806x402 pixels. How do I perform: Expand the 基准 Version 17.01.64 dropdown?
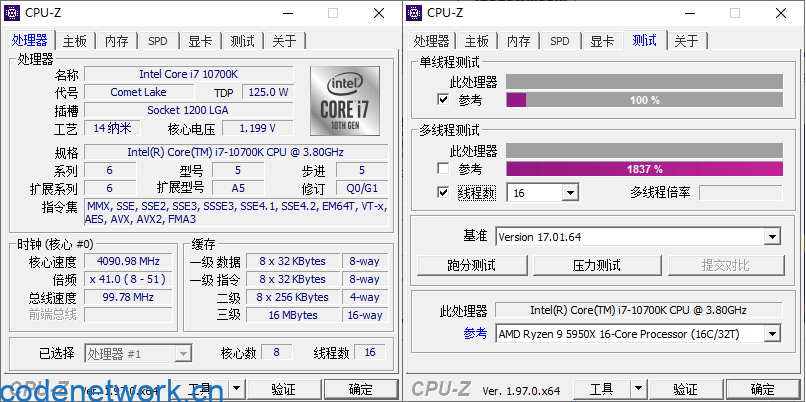[772, 237]
